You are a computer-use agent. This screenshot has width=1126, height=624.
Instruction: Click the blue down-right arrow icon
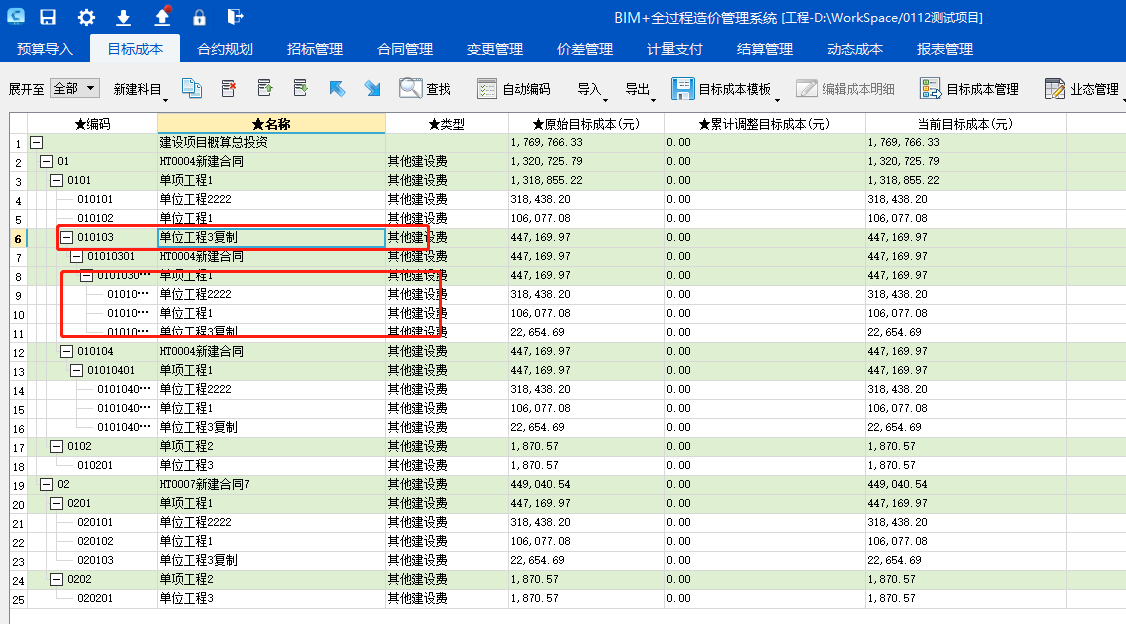coord(372,88)
